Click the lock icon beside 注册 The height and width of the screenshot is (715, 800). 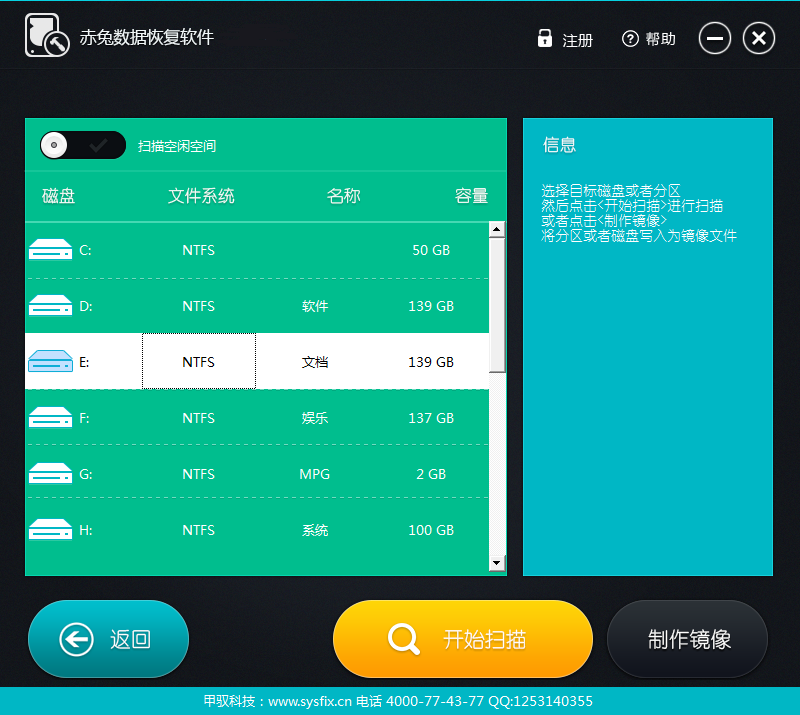(544, 38)
